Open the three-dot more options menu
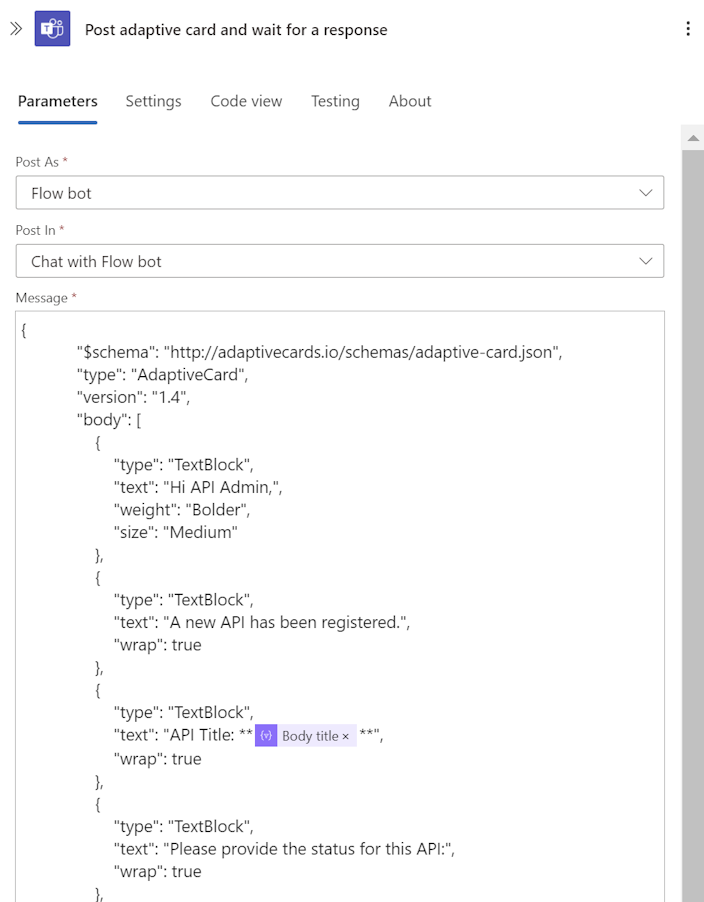This screenshot has width=704, height=902. pyautogui.click(x=688, y=29)
